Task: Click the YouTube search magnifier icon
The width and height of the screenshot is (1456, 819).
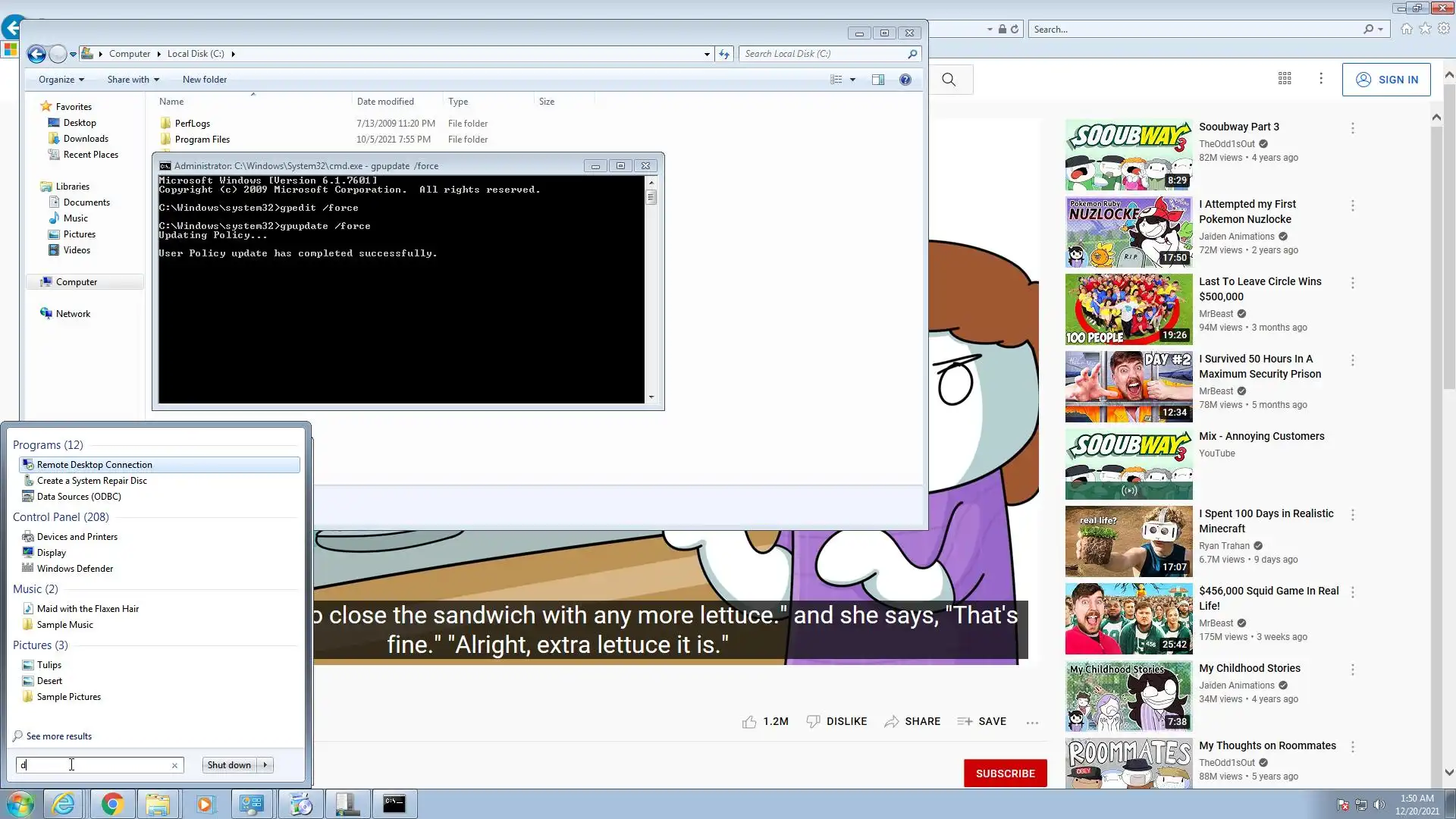Action: (x=949, y=80)
